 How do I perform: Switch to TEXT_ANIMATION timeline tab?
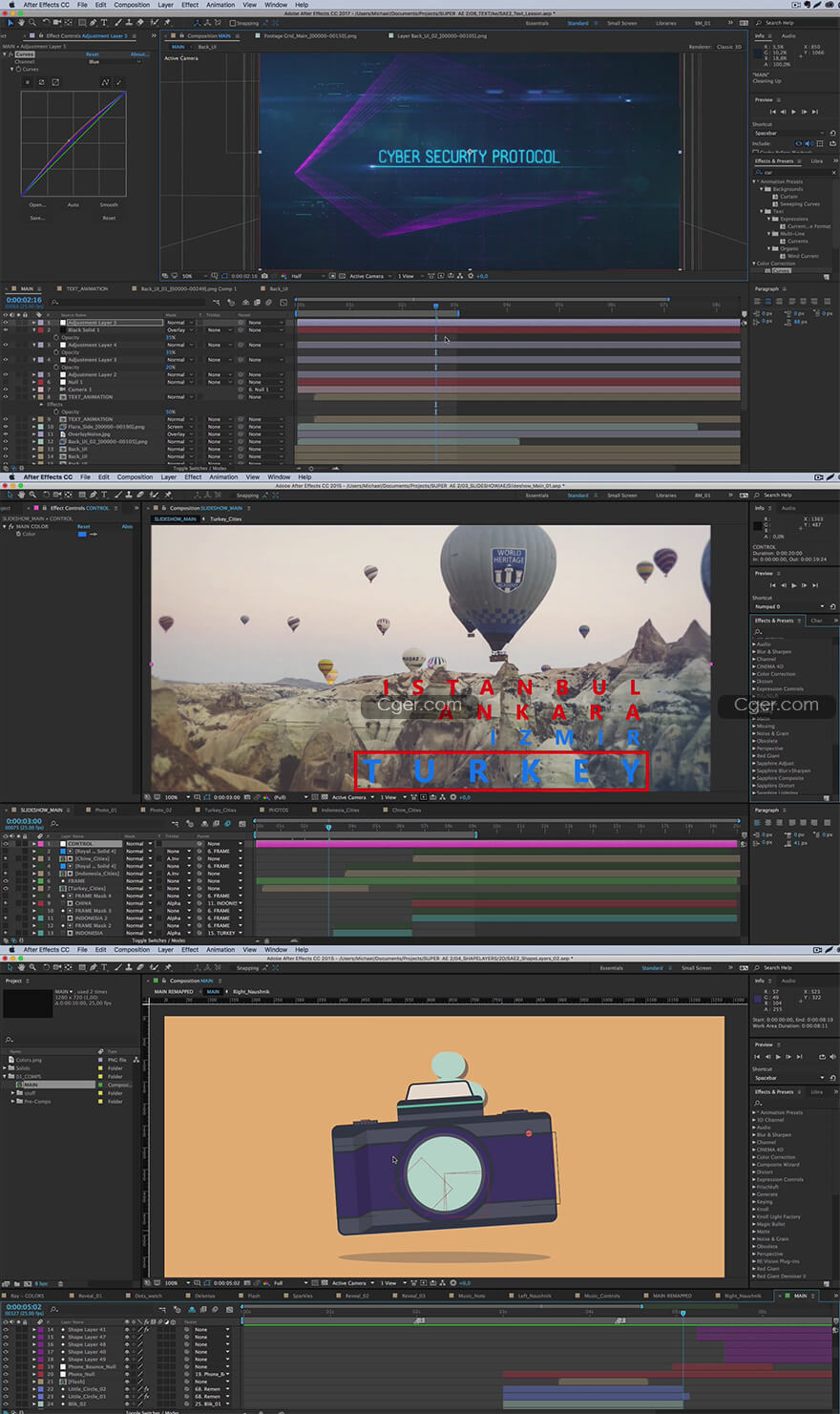(87, 288)
